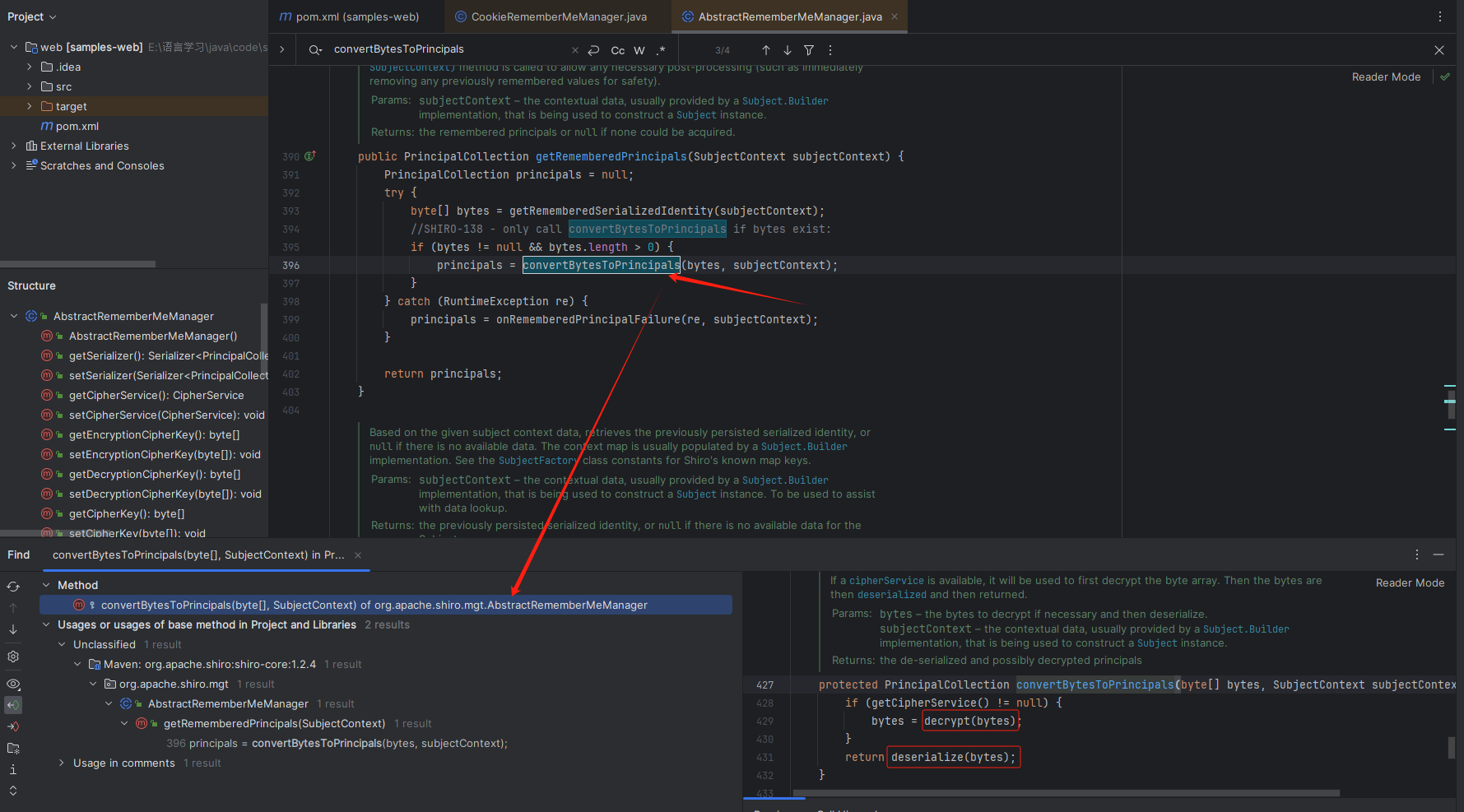Expand the .idea folder
This screenshot has height=812, width=1464.
[30, 67]
